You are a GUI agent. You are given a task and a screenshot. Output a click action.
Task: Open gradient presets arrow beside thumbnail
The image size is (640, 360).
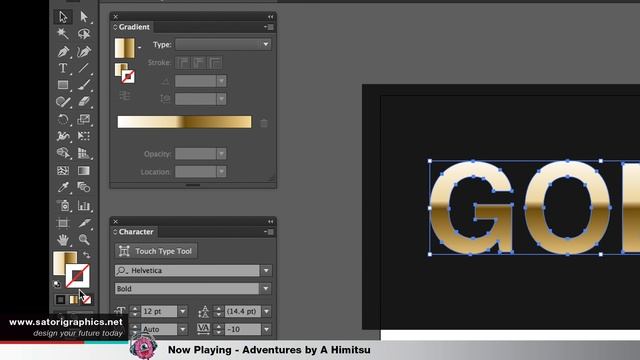[x=140, y=48]
